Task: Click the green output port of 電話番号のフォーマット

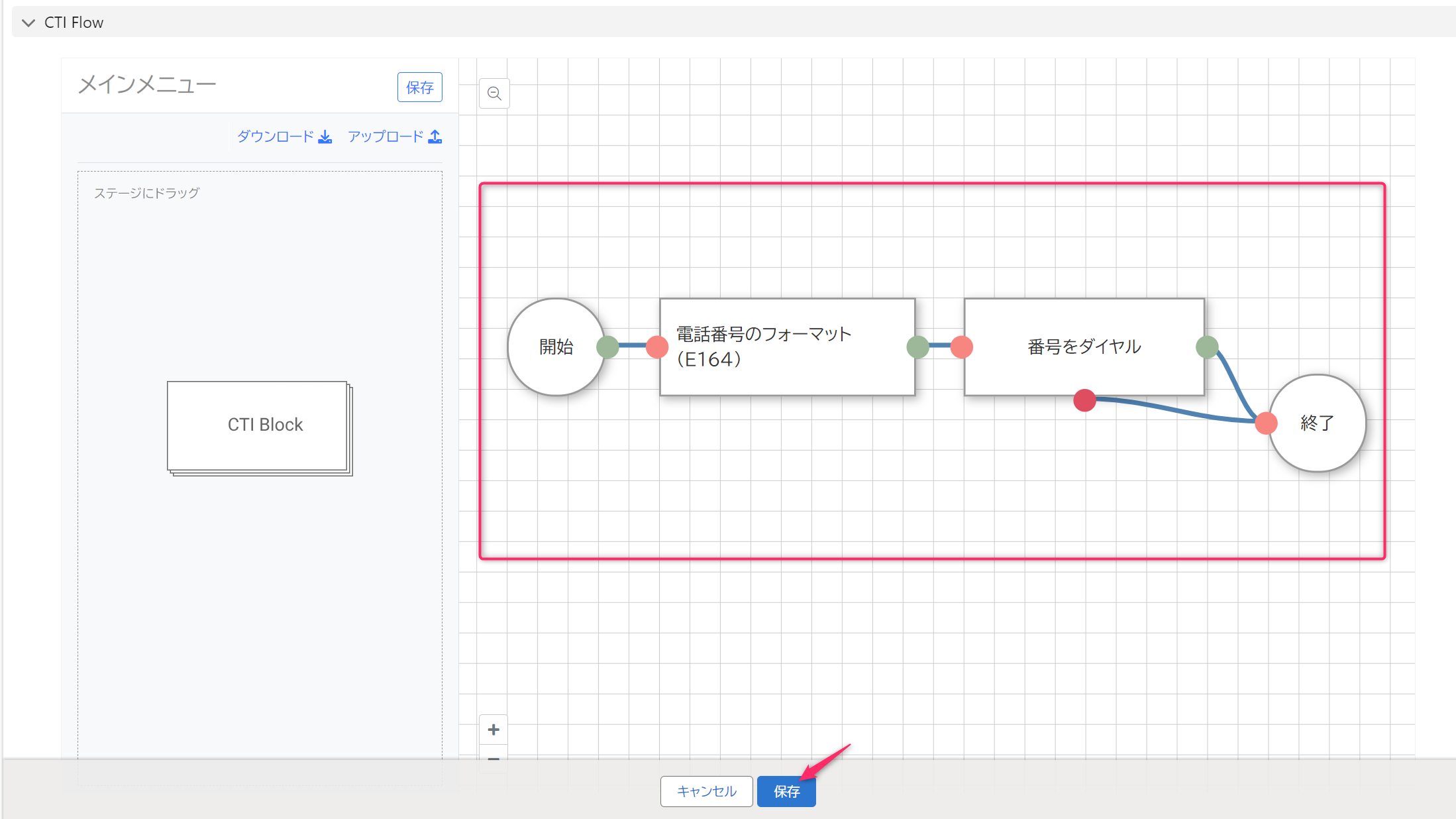Action: 917,347
